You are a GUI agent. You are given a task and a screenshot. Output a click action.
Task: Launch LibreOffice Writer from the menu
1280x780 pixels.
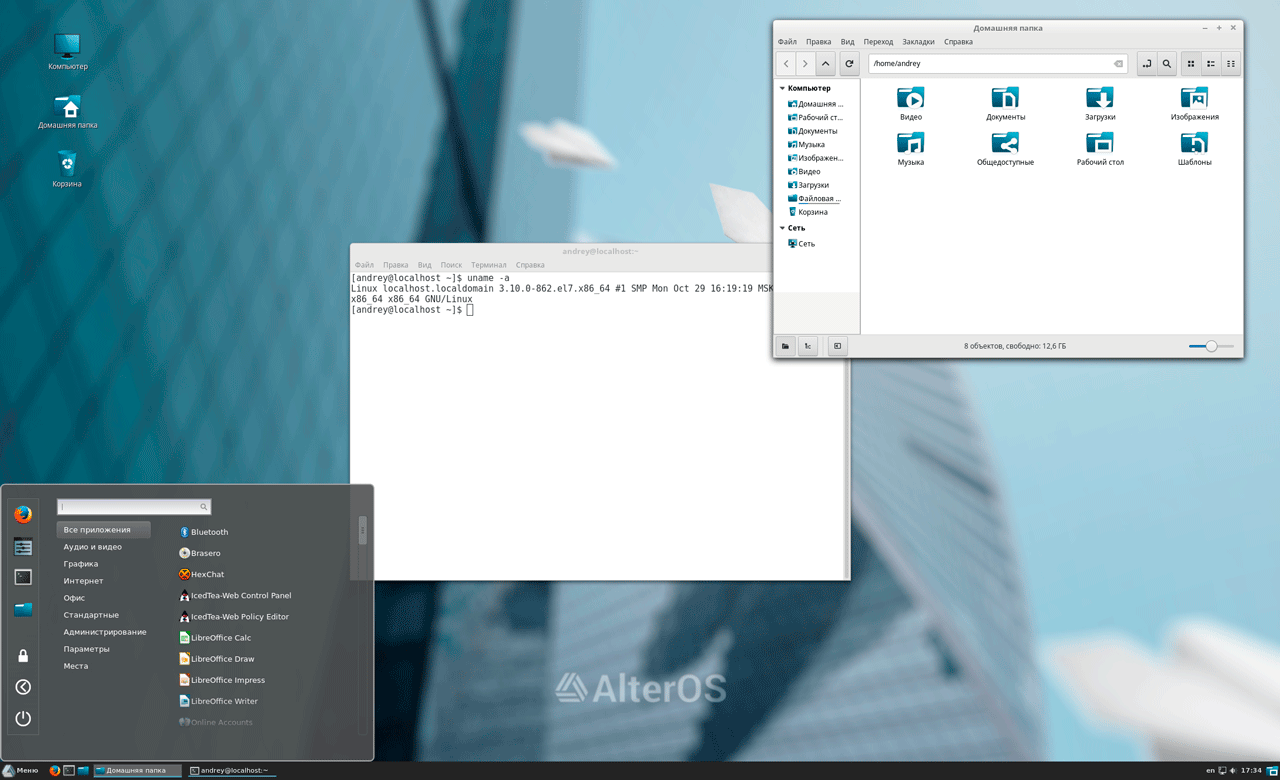point(218,701)
